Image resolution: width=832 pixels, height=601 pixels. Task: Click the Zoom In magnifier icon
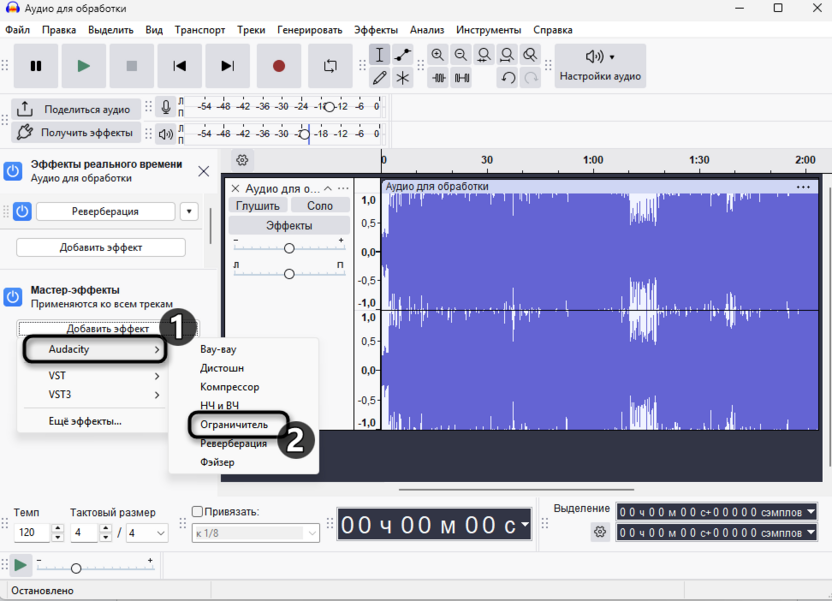coord(437,55)
